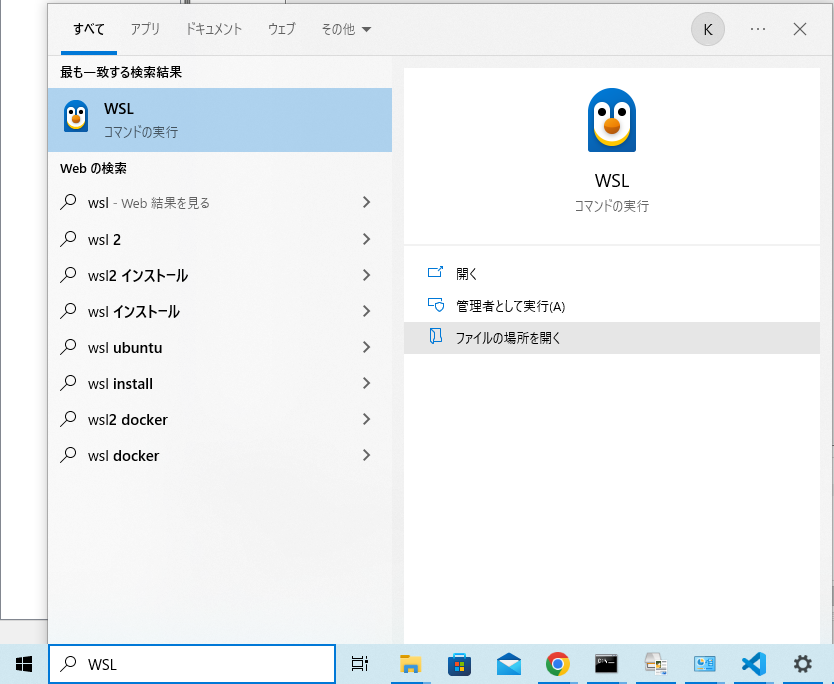Select the 'wsl インストール' suggestion
The width and height of the screenshot is (834, 684).
pyautogui.click(x=220, y=311)
